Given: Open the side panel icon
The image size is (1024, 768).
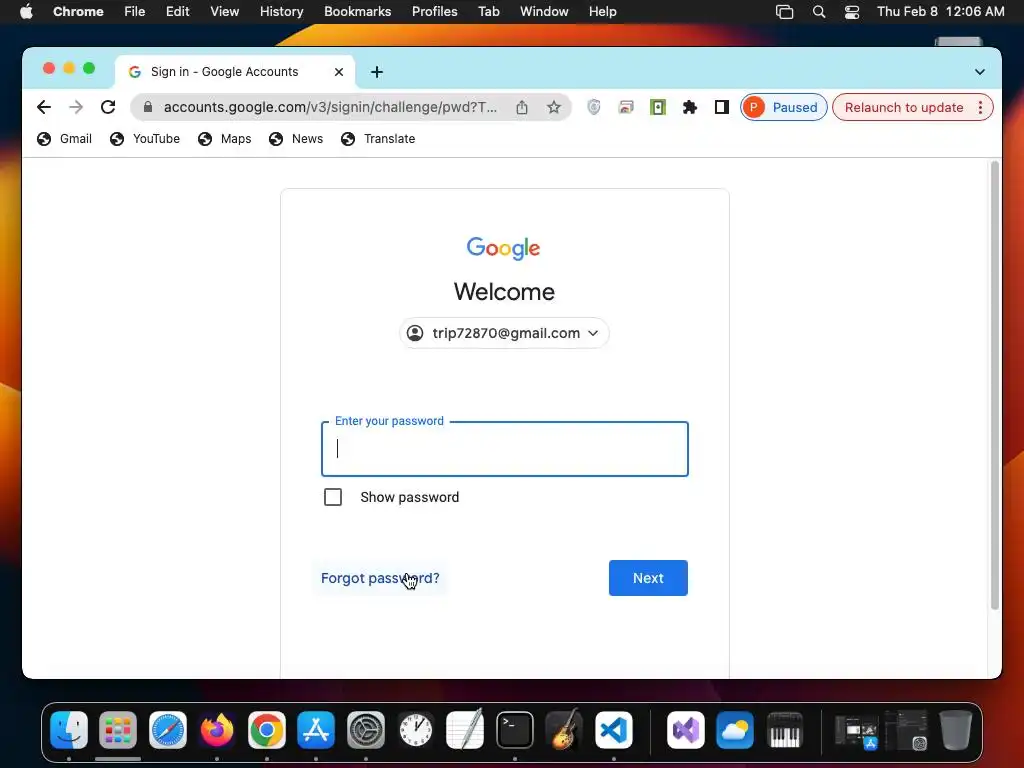Looking at the screenshot, I should [x=722, y=107].
